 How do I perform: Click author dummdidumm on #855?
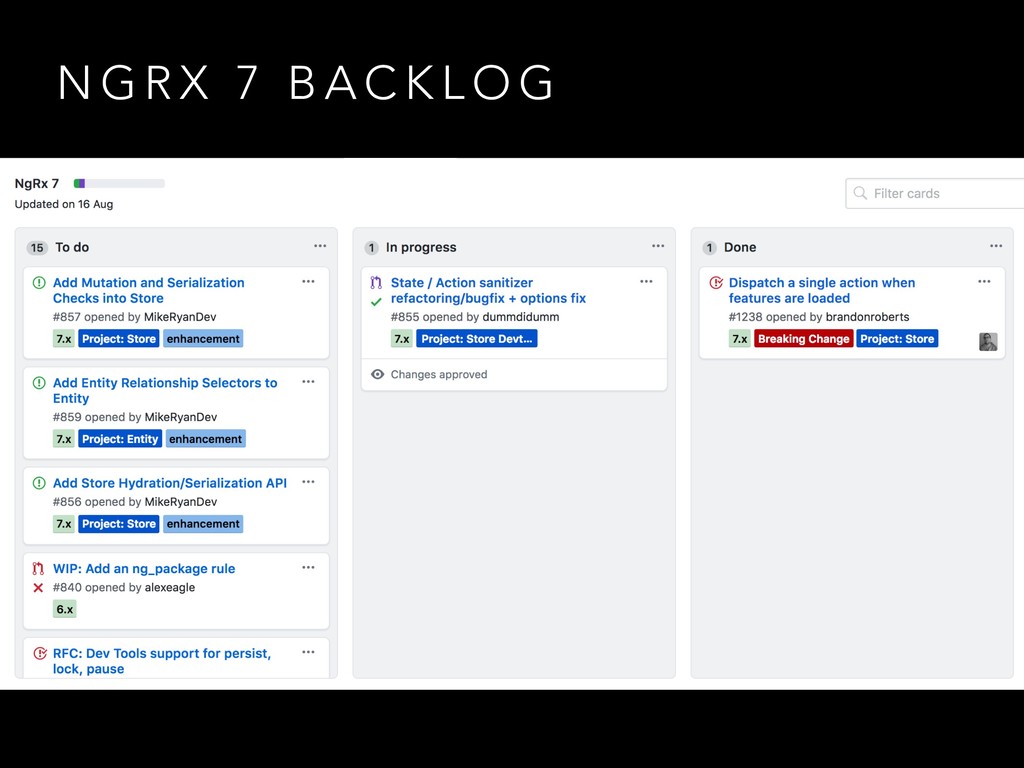point(520,317)
